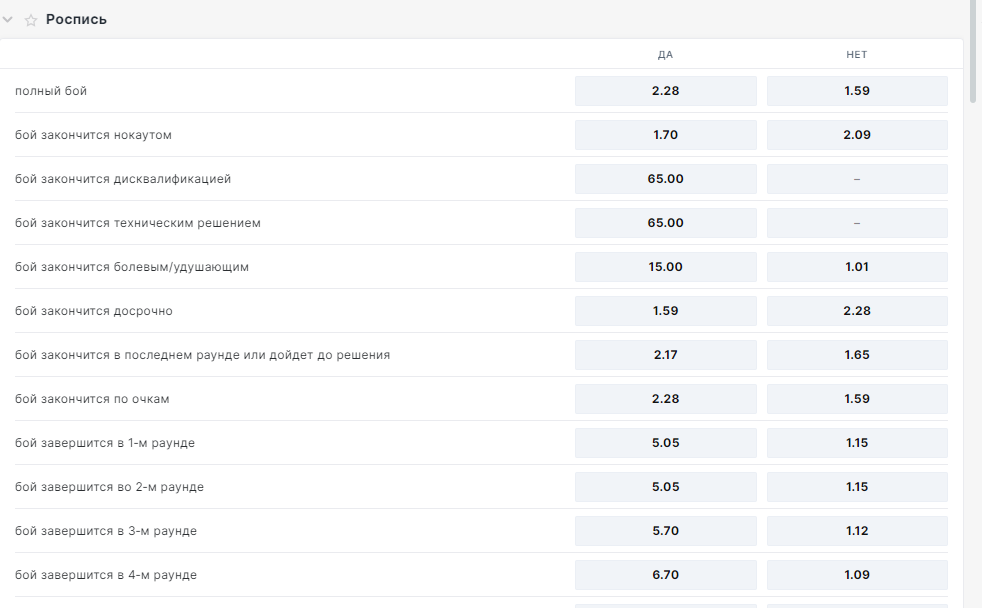
Task: Choose НЕТ 1.01 for болевым/удушающим
Action: pos(857,267)
